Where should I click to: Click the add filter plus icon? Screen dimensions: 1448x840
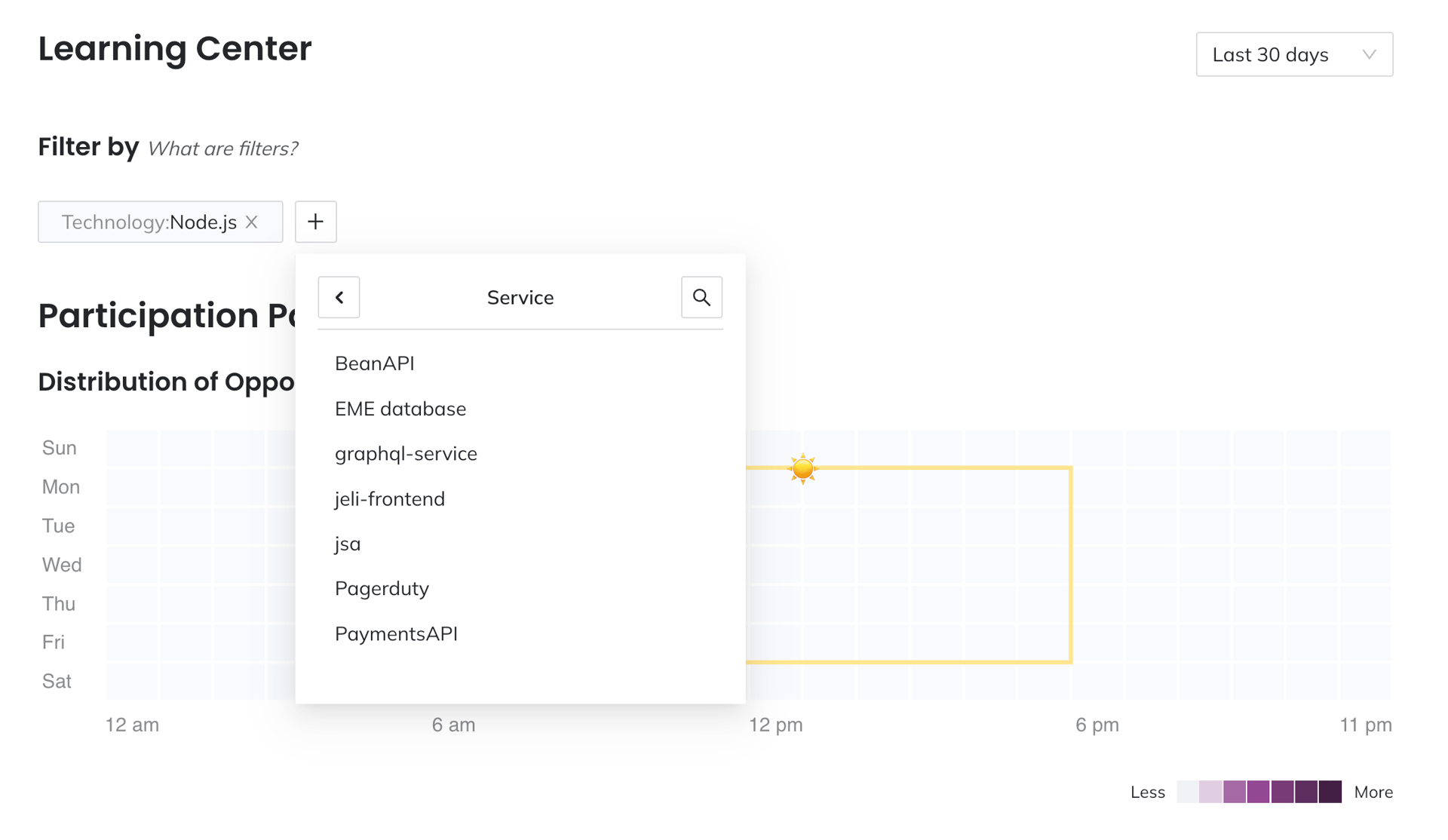316,221
